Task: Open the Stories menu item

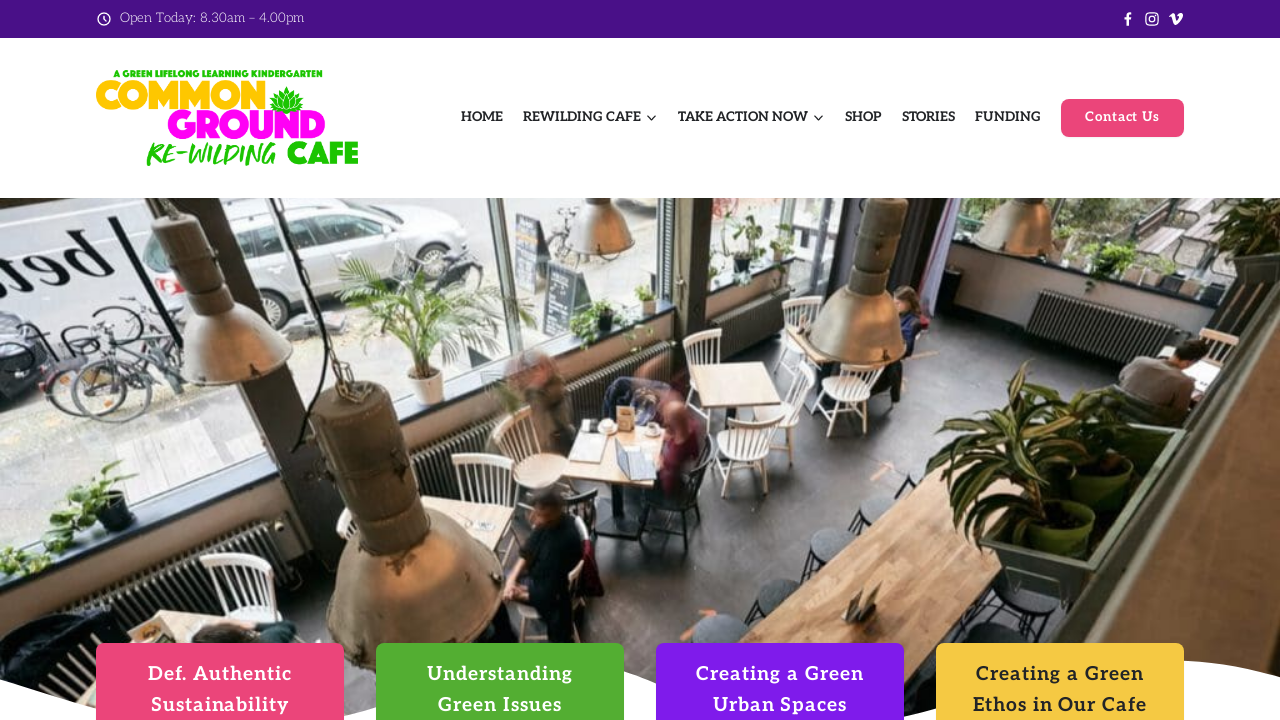Action: (x=928, y=117)
